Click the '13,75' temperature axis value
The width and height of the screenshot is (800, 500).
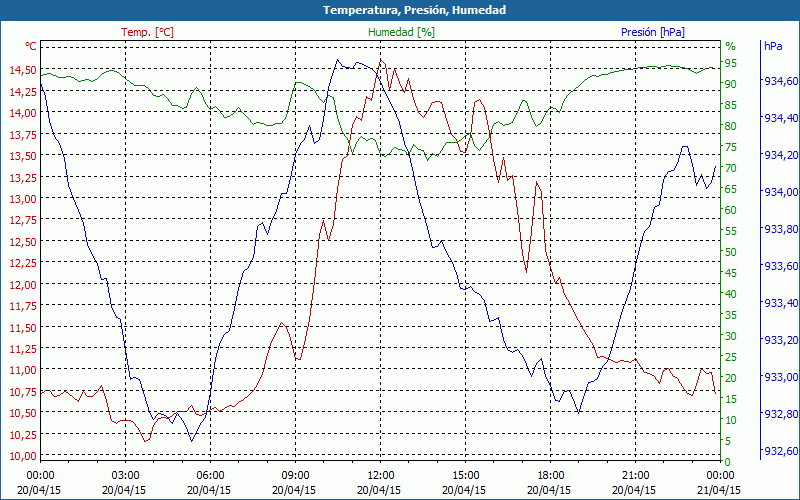tap(22, 134)
